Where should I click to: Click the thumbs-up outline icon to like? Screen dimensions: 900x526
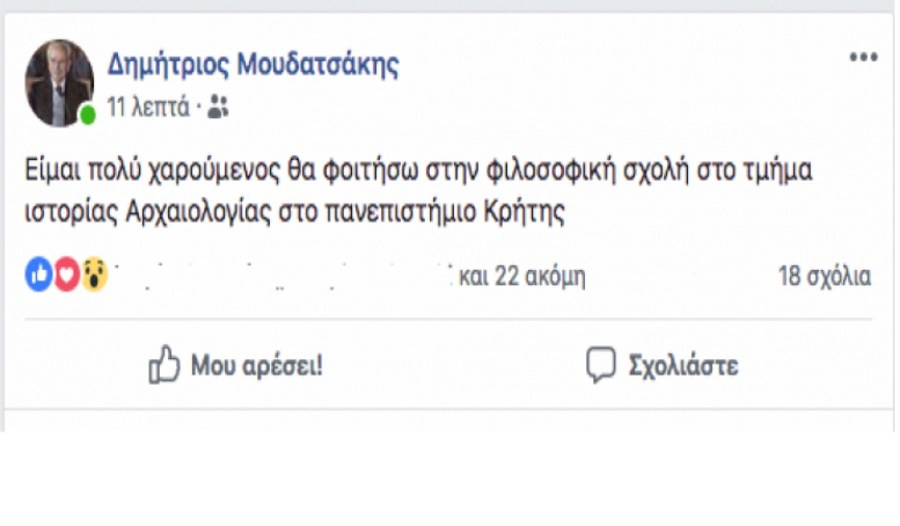click(163, 366)
